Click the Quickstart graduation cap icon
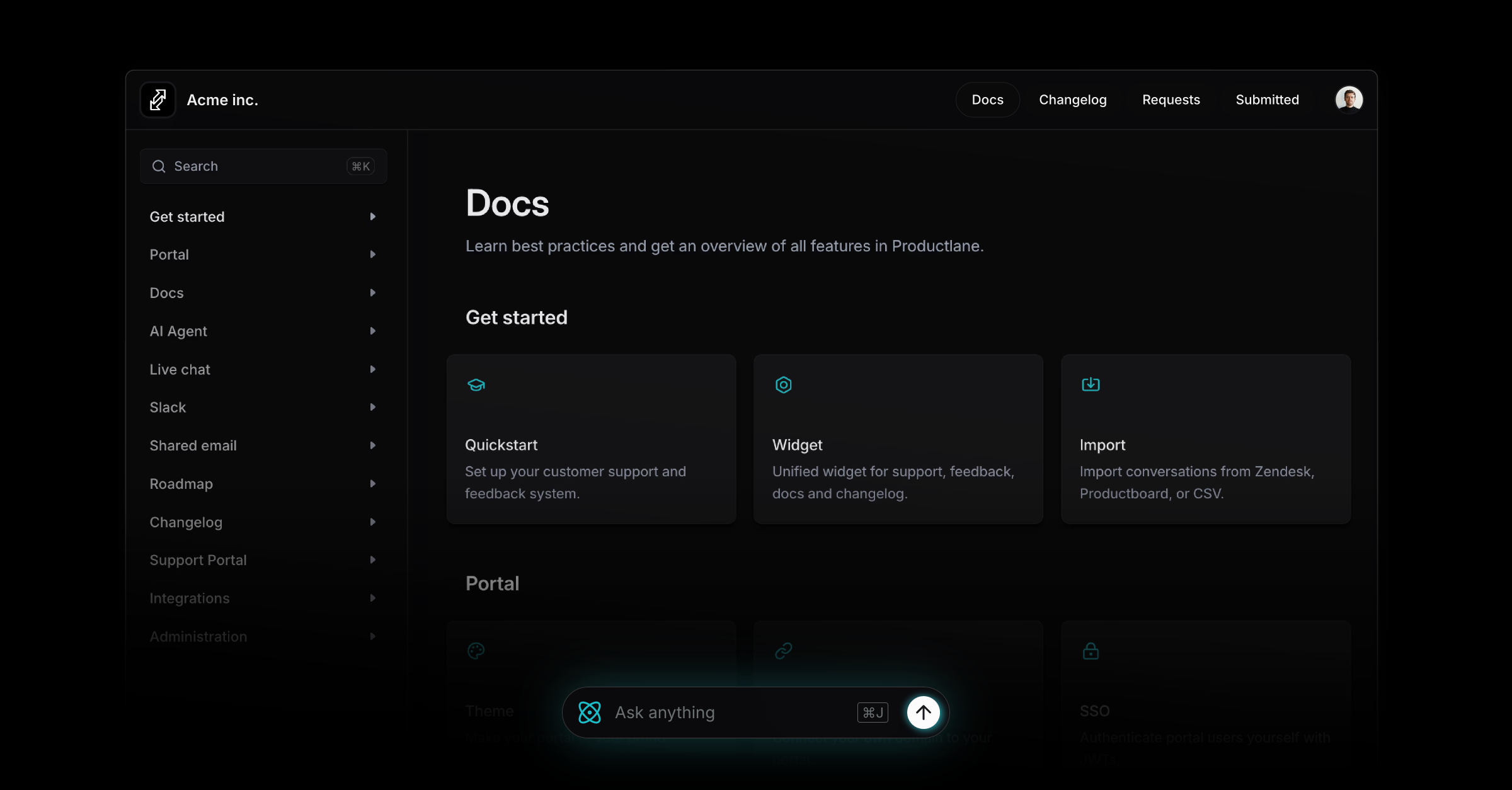Viewport: 1512px width, 790px height. point(476,384)
